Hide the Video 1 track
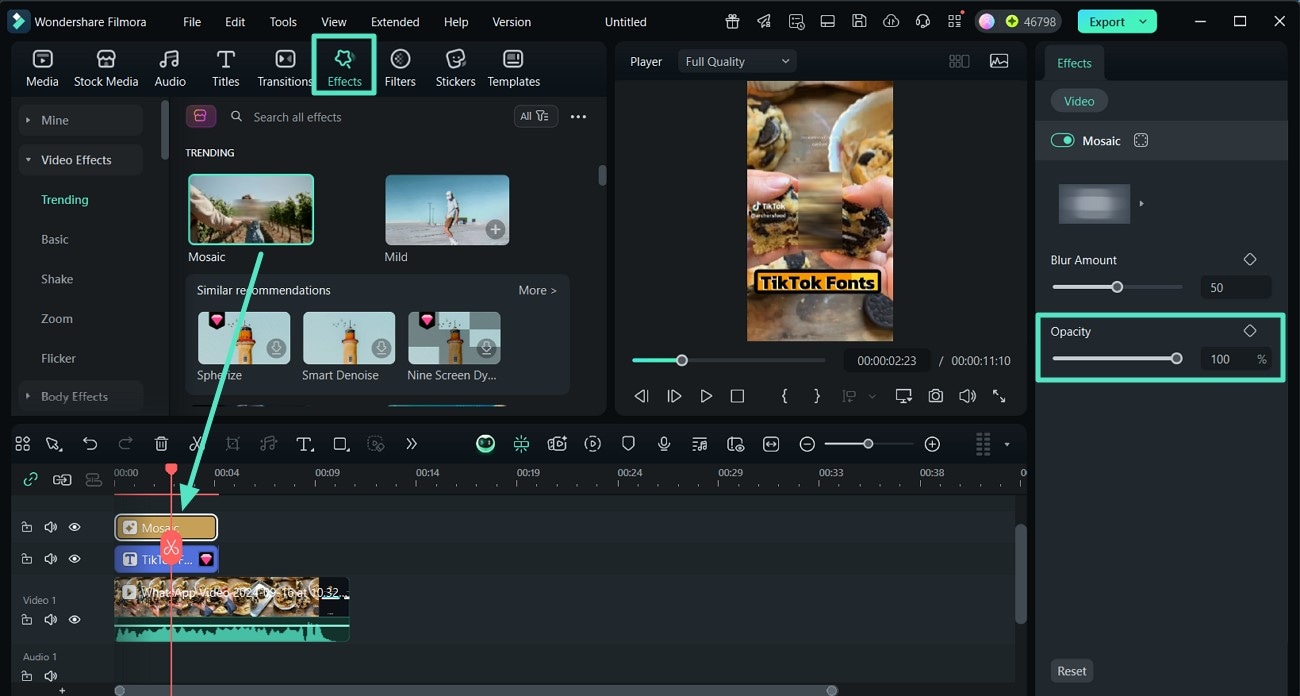 pyautogui.click(x=74, y=620)
